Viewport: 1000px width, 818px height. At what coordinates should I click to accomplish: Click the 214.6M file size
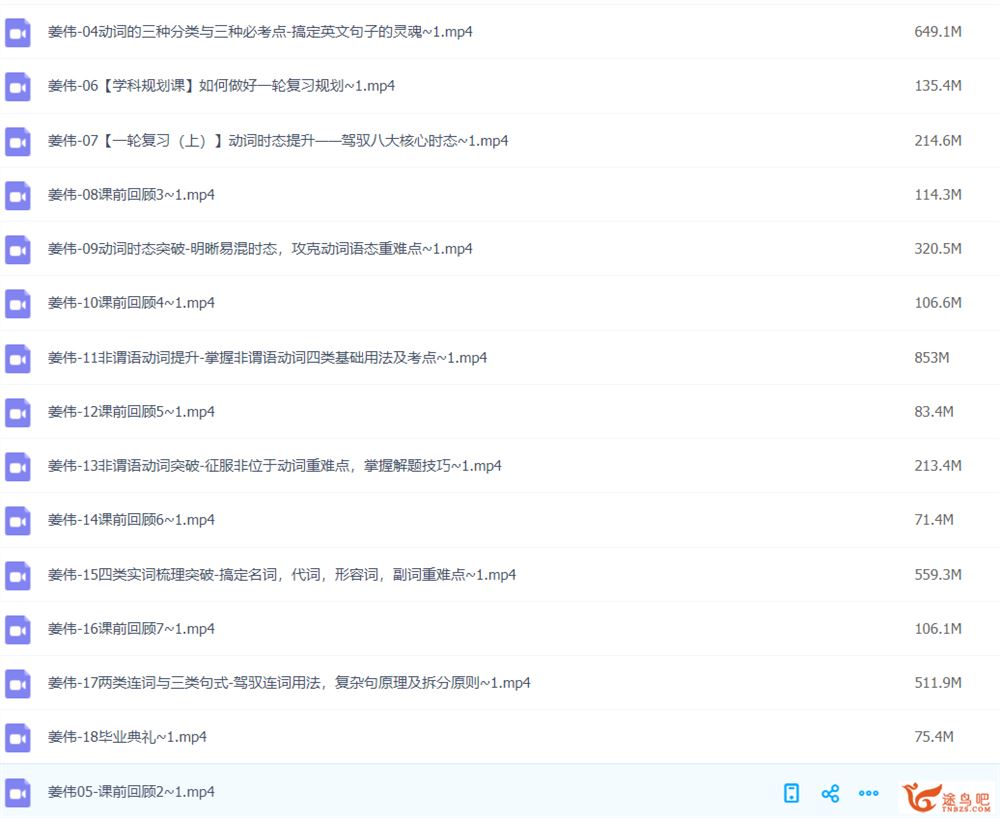point(938,140)
